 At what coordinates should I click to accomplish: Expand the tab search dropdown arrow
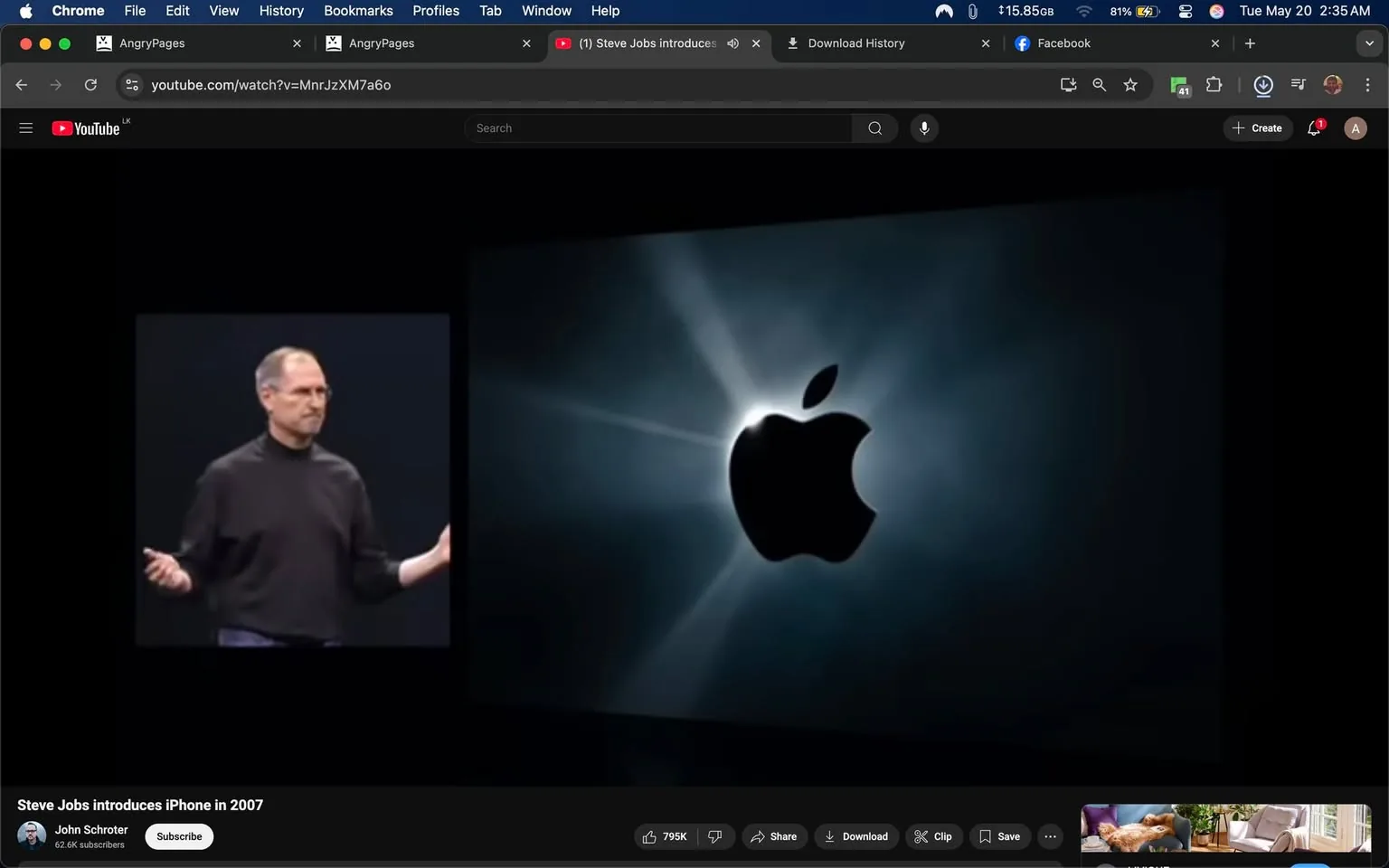point(1368,43)
